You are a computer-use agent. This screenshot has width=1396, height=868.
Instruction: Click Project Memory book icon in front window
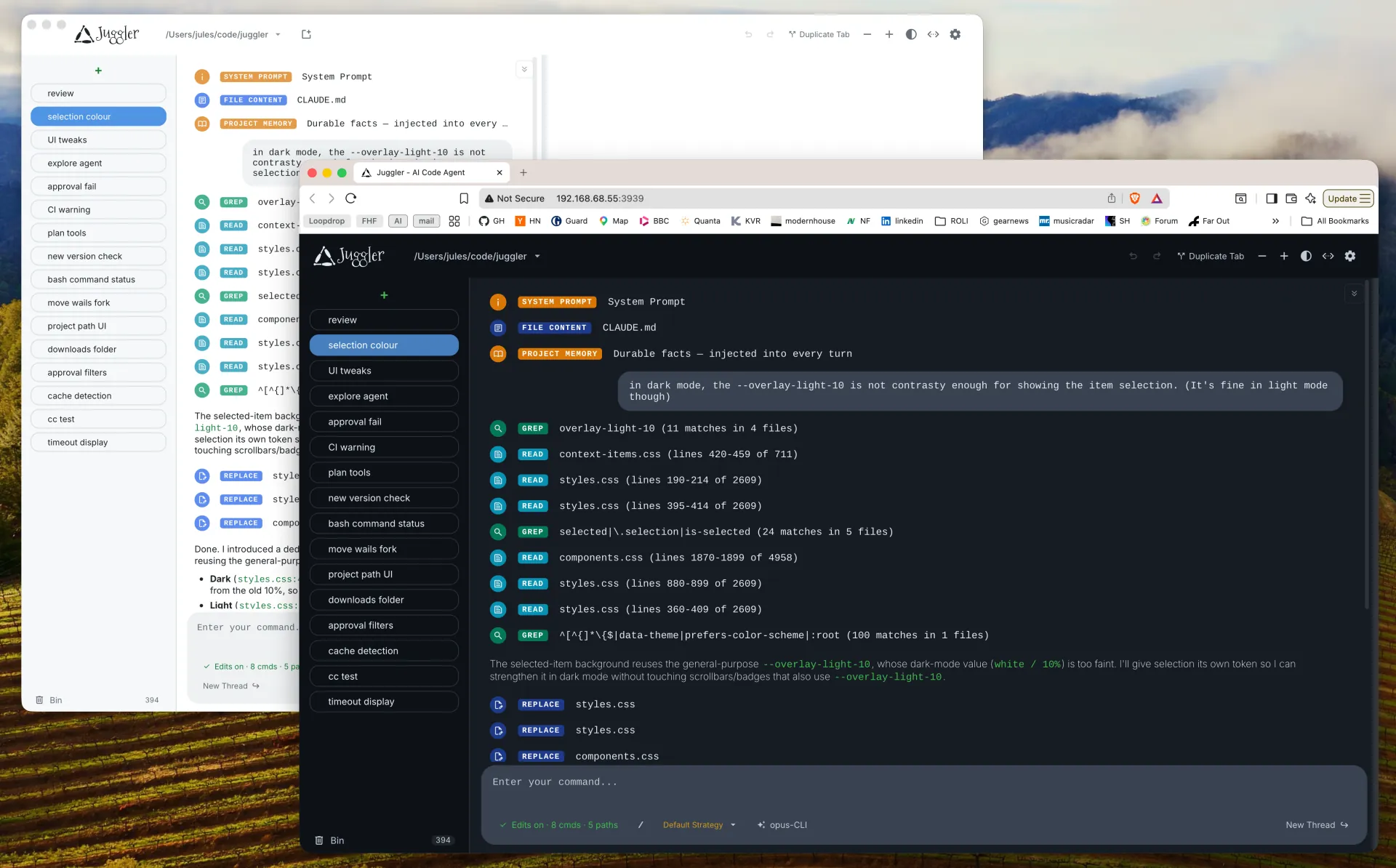pyautogui.click(x=498, y=354)
